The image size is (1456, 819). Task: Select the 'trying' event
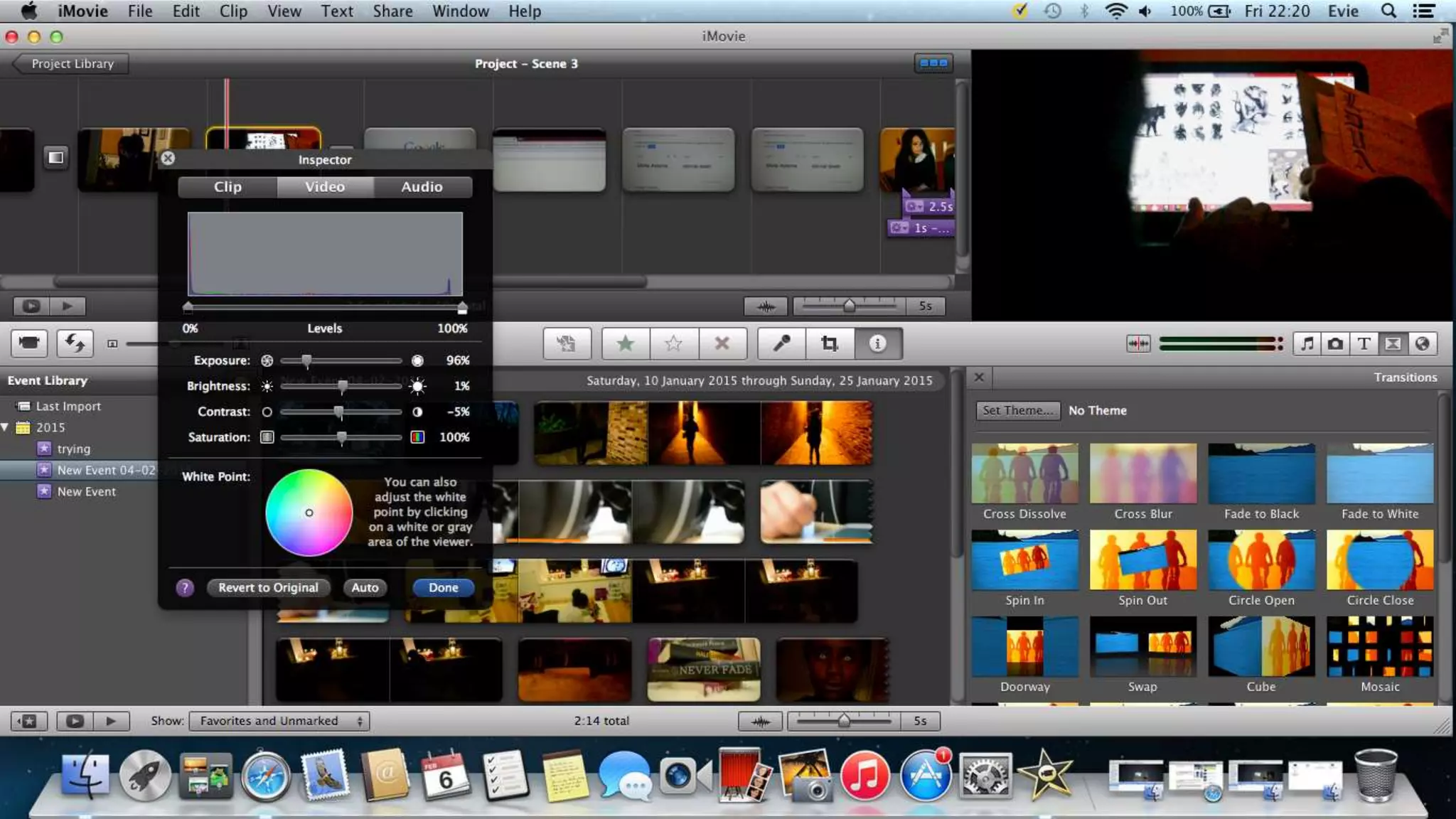pos(73,449)
